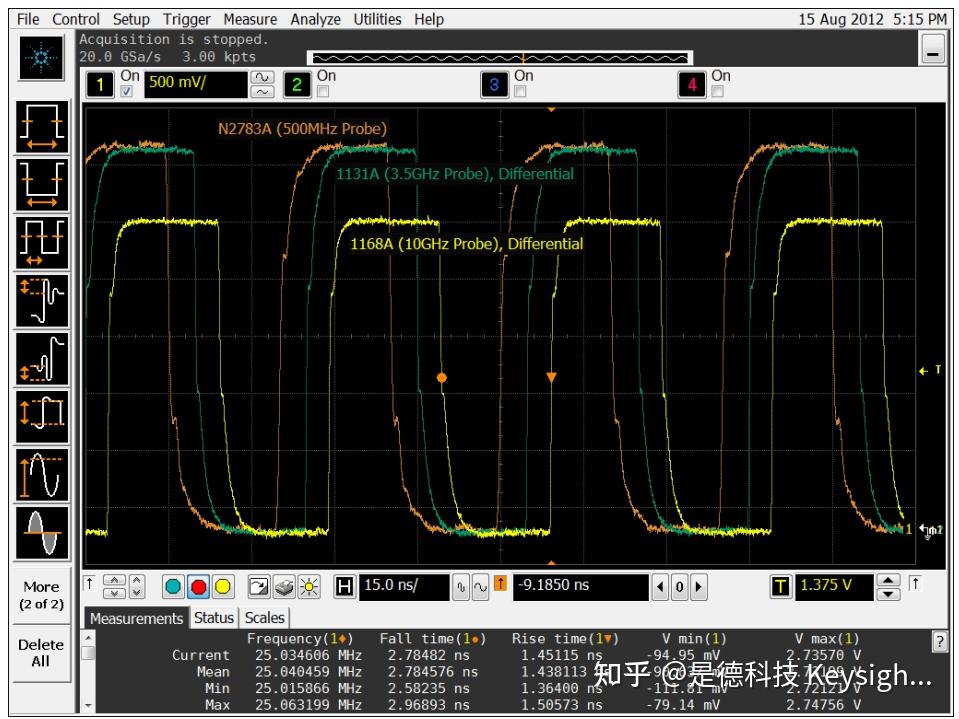Click the channel 3 button
The width and height of the screenshot is (959, 719).
tap(494, 85)
